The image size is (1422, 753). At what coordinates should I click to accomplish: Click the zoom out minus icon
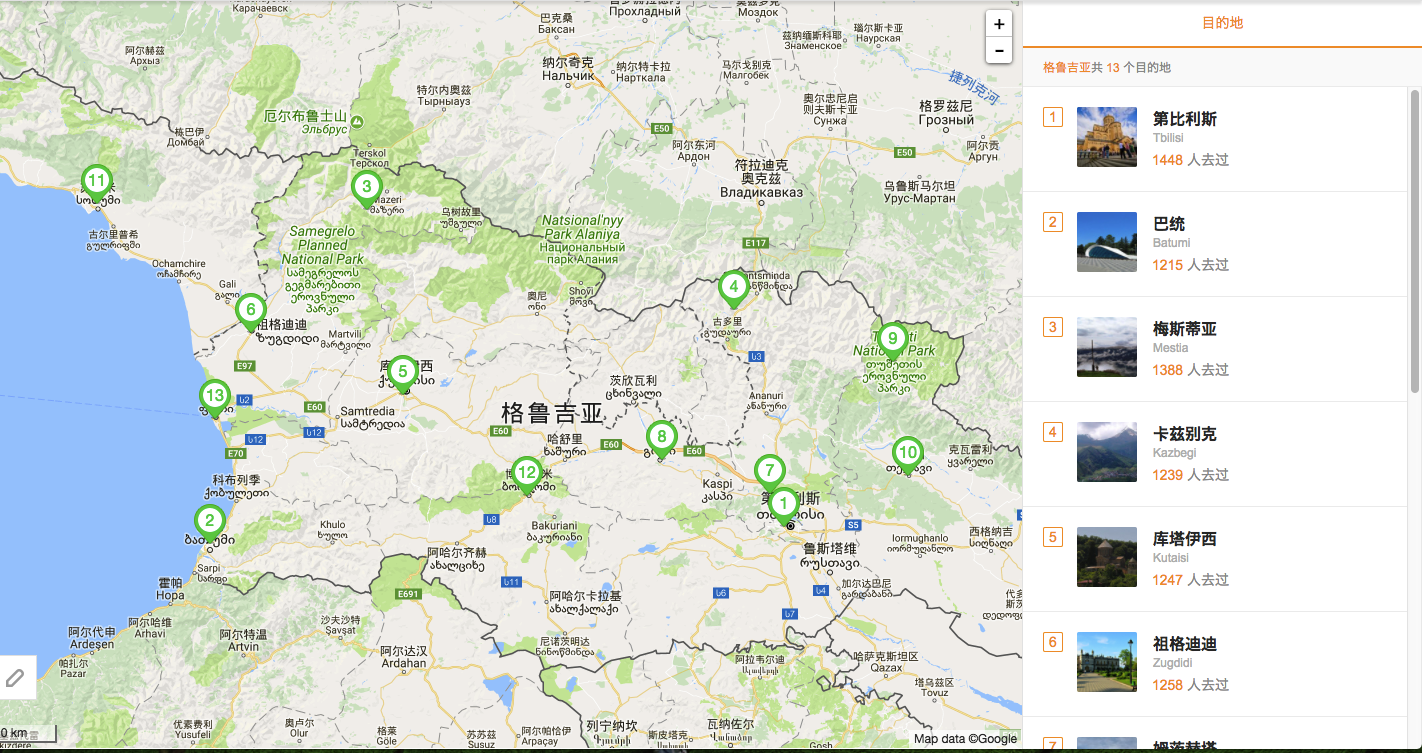click(998, 51)
